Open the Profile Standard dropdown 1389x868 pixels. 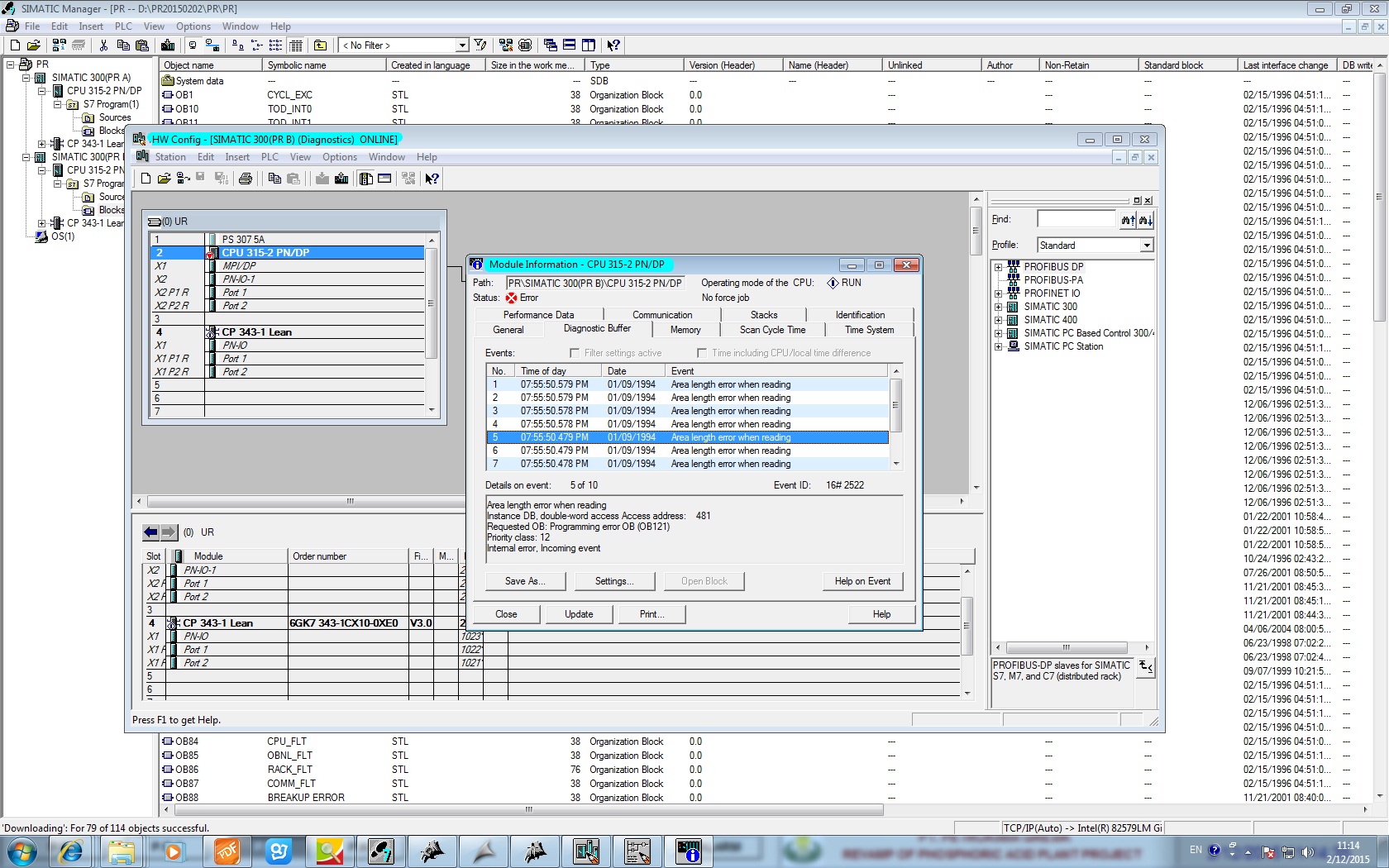click(x=1146, y=246)
